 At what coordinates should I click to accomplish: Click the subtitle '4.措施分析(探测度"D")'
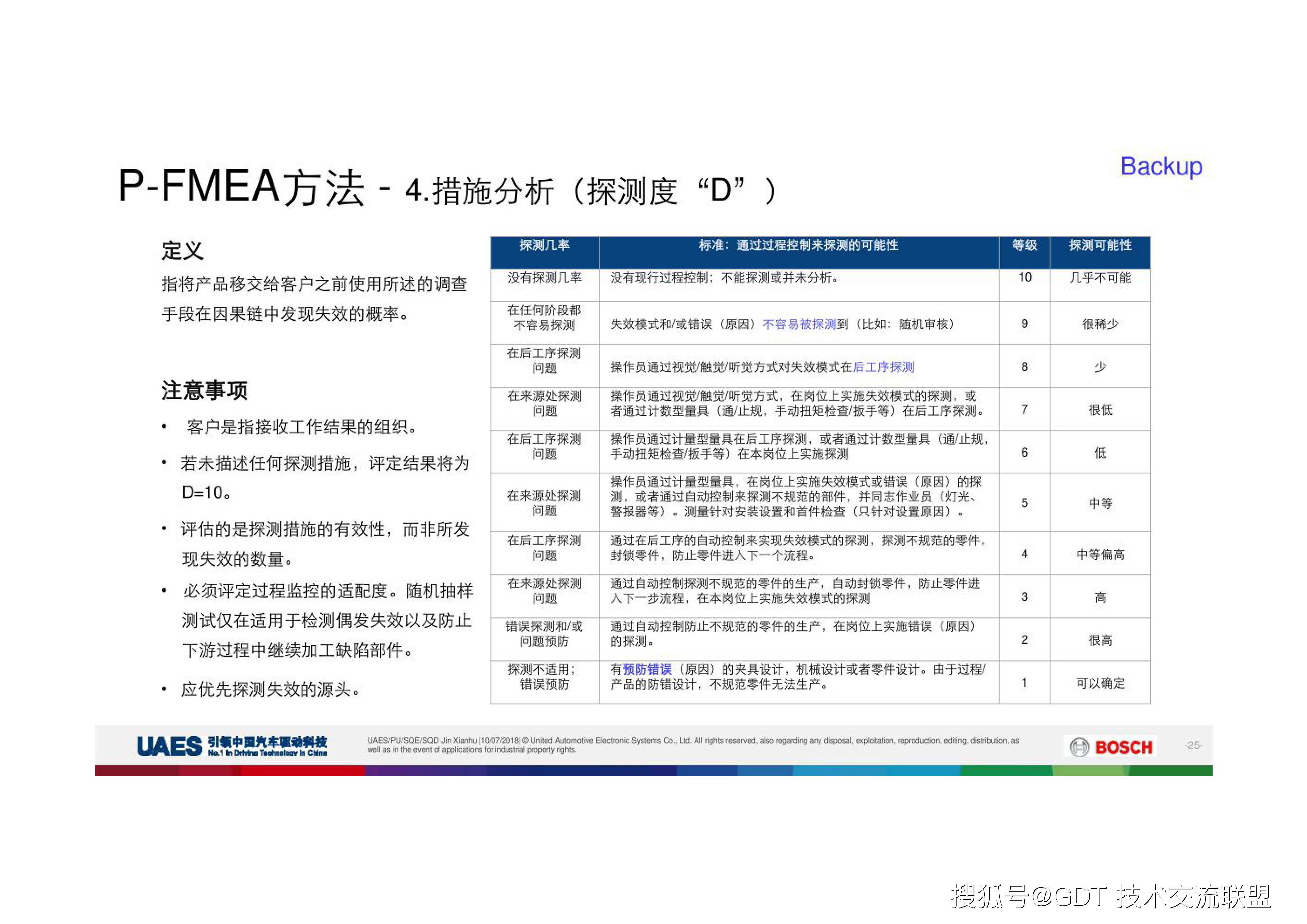pos(592,191)
